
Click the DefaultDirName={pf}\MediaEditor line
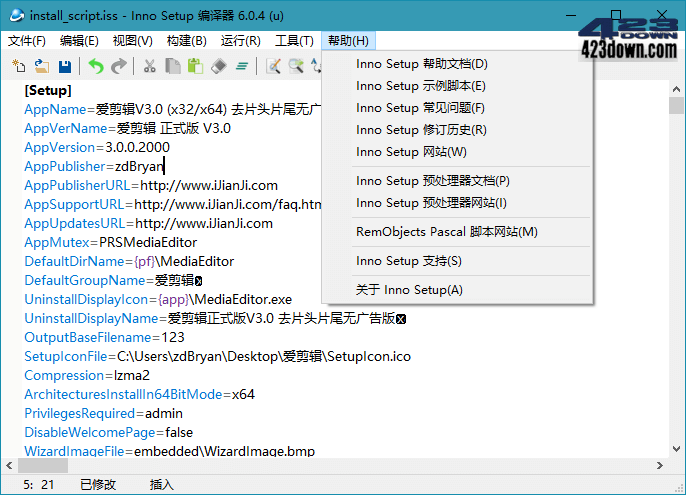[x=129, y=262]
